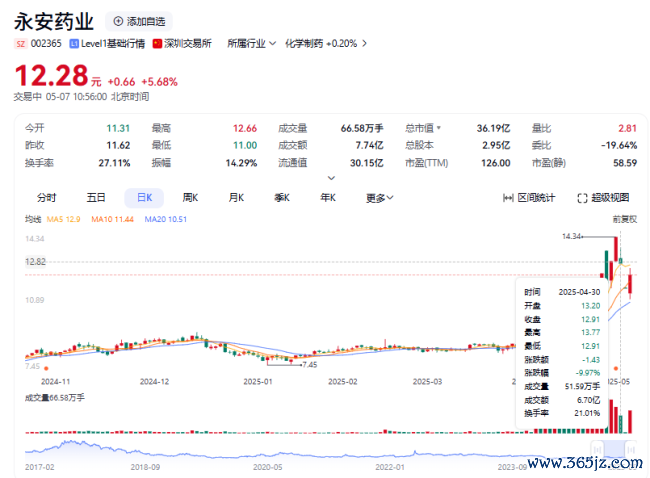Select right handle of timeline range slider
This screenshot has height=478, width=650.
coord(631,449)
